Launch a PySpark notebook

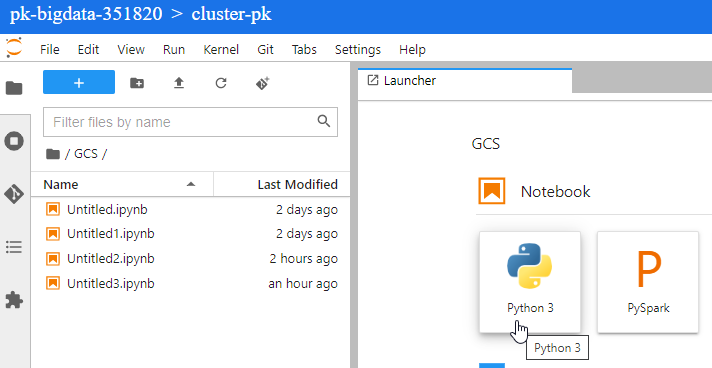click(x=648, y=282)
